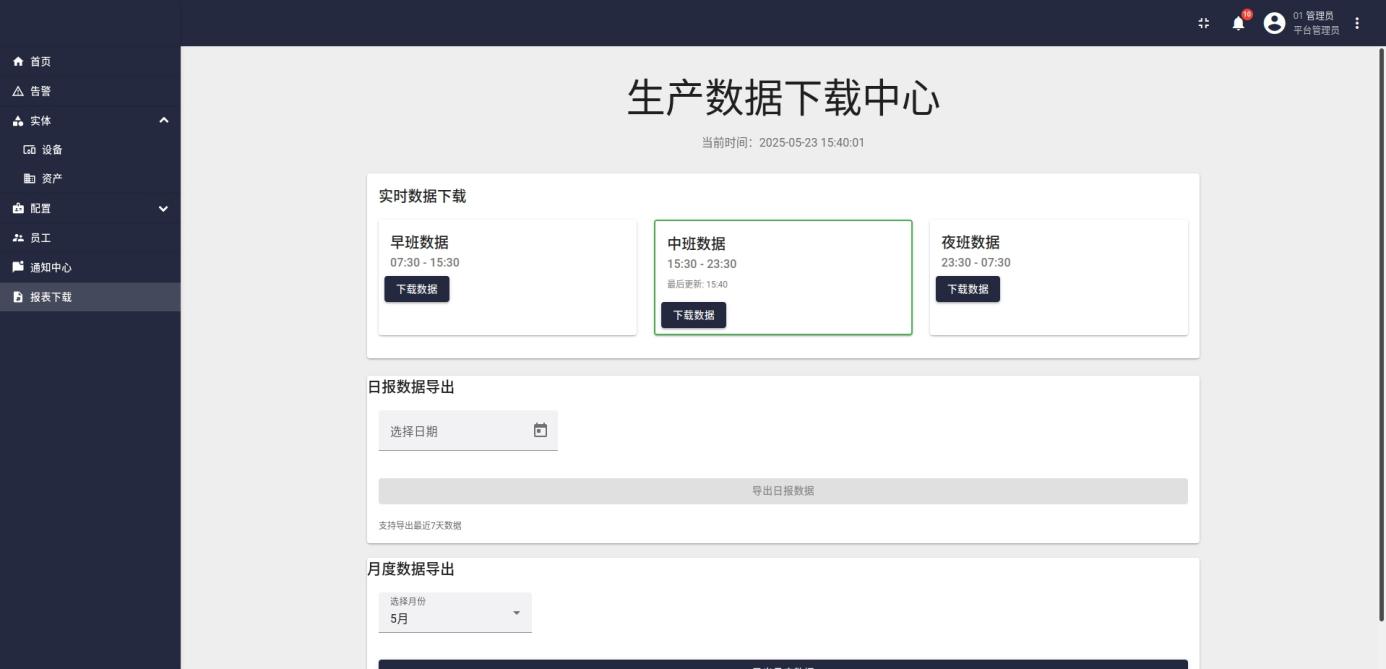This screenshot has width=1386, height=669.
Task: Go to 员工 in the sidebar
Action: click(x=40, y=238)
